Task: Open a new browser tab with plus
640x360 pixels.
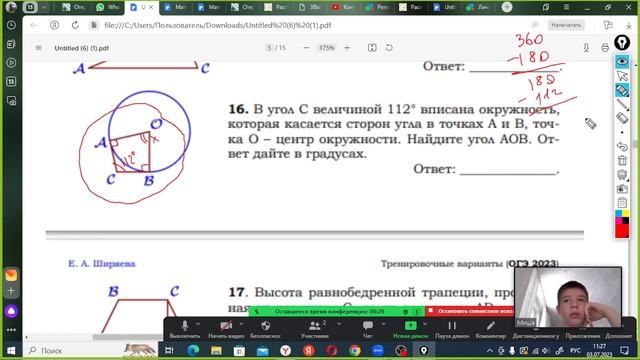Action: pyautogui.click(x=507, y=7)
